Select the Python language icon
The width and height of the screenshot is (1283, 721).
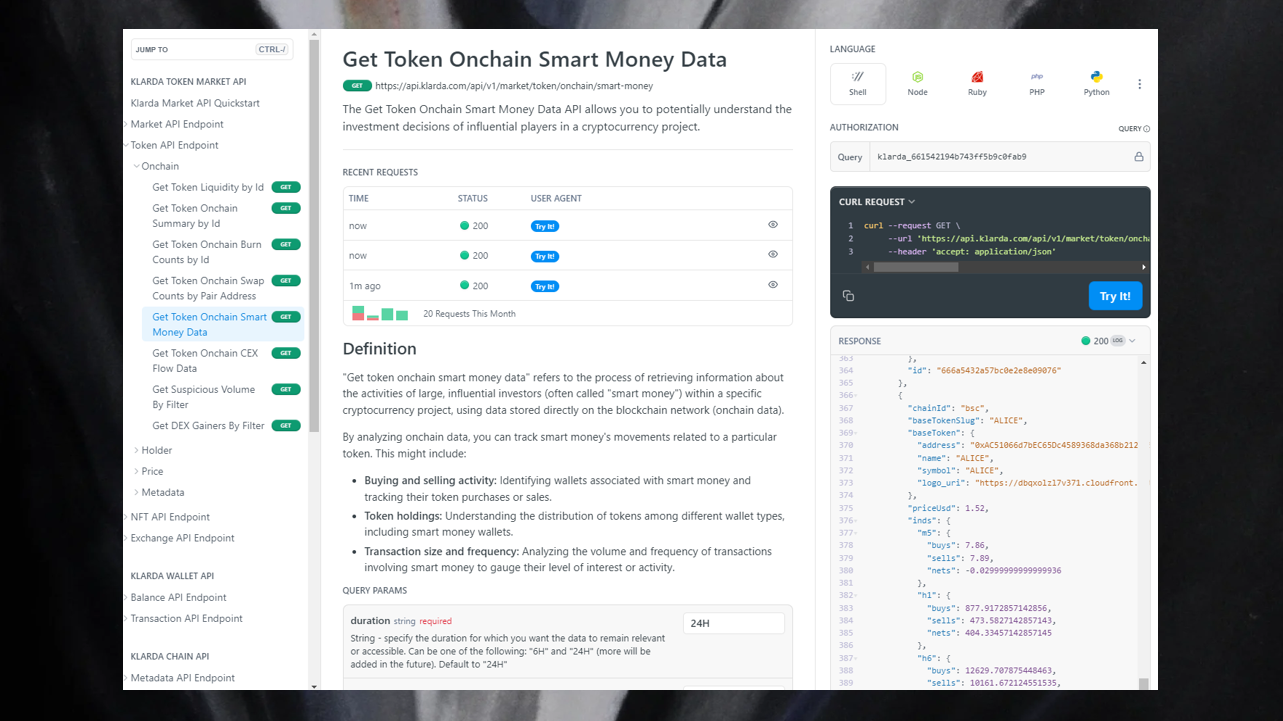point(1097,84)
